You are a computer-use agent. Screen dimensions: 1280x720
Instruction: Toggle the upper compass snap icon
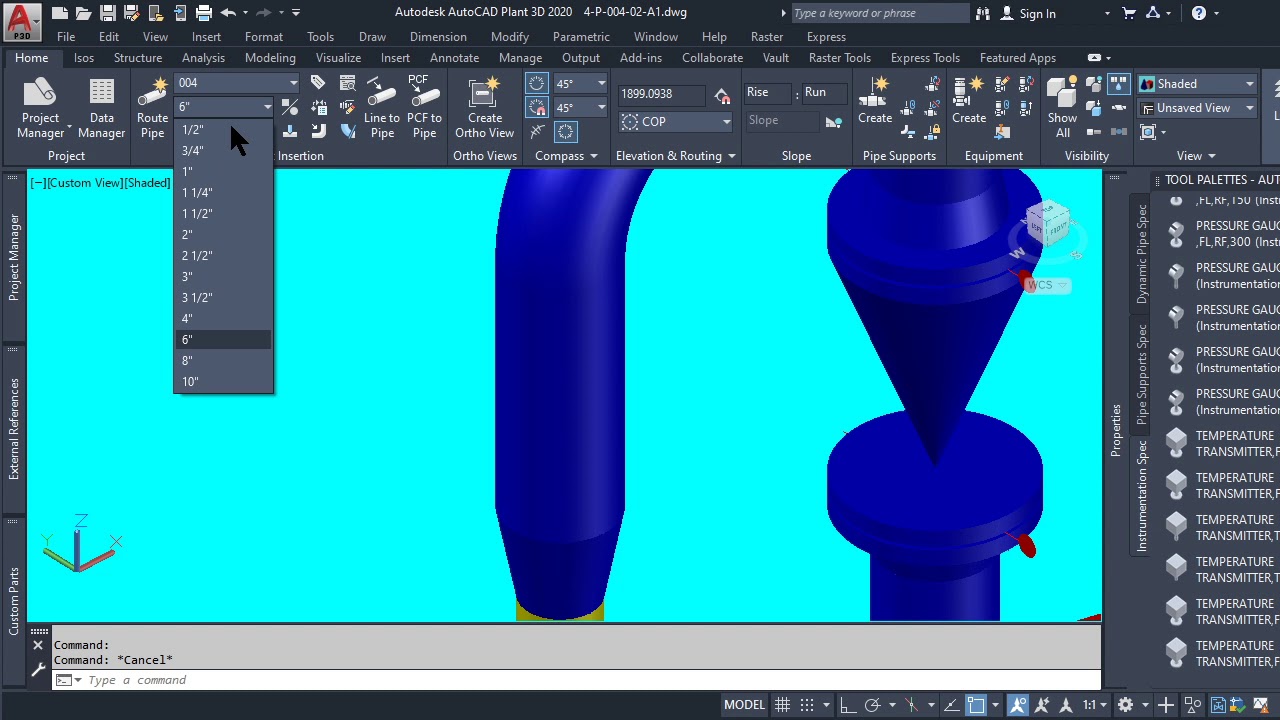(x=537, y=84)
